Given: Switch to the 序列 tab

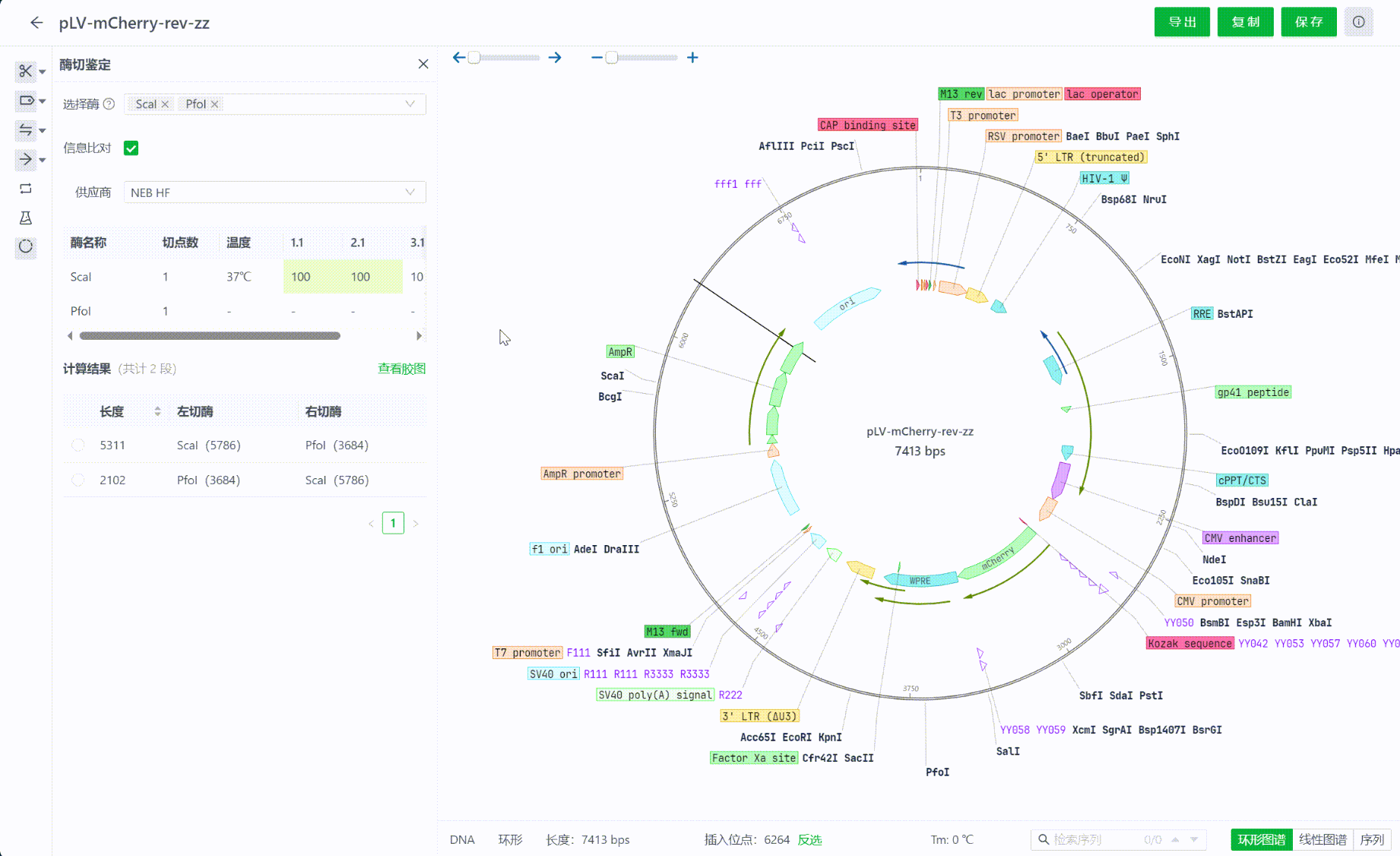Looking at the screenshot, I should pos(1372,839).
